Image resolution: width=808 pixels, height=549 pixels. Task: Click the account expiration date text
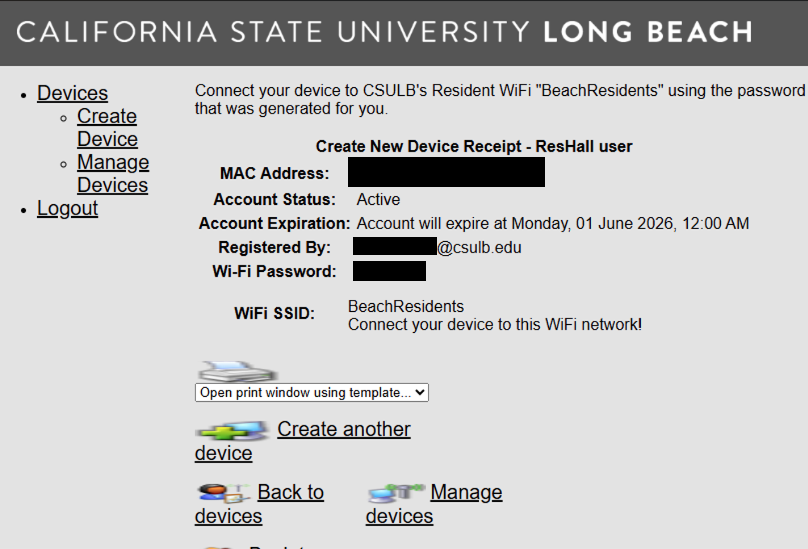pyautogui.click(x=553, y=223)
